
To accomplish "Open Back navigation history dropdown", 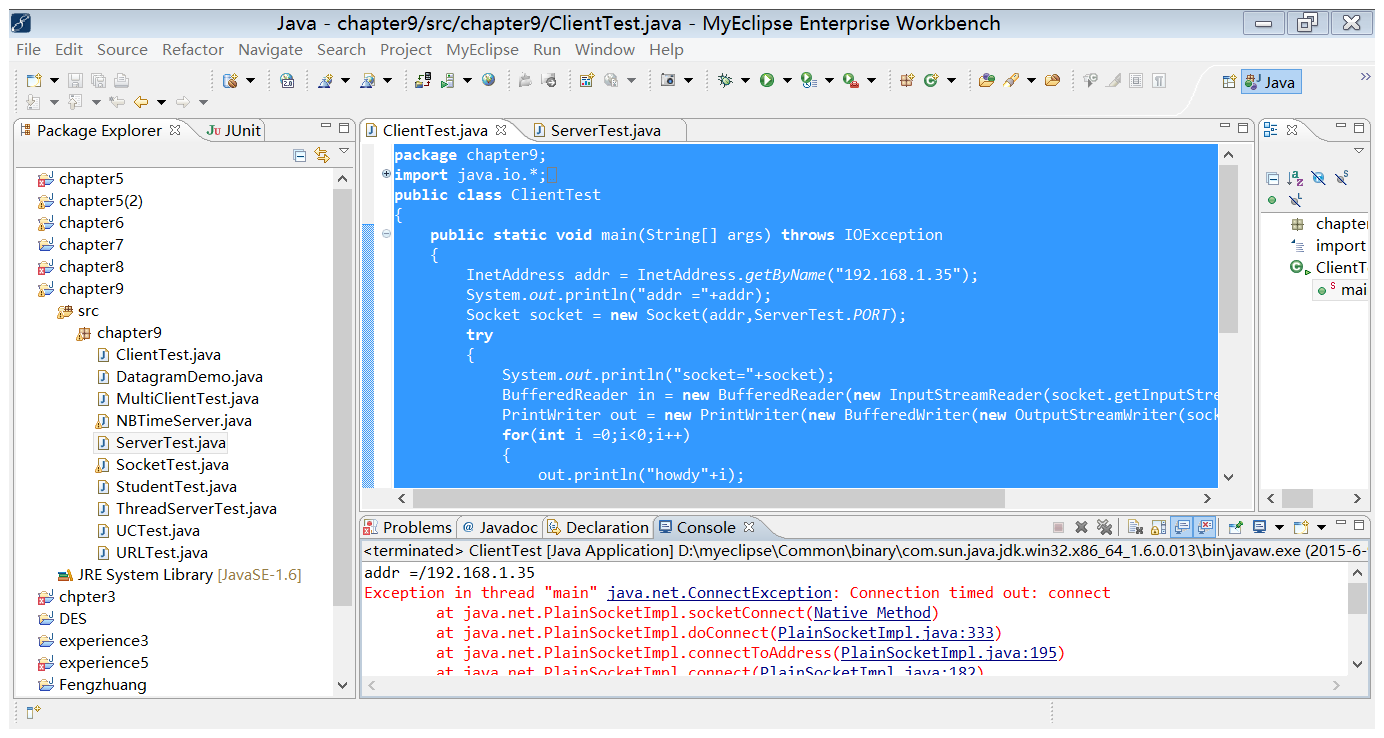I will pyautogui.click(x=161, y=102).
